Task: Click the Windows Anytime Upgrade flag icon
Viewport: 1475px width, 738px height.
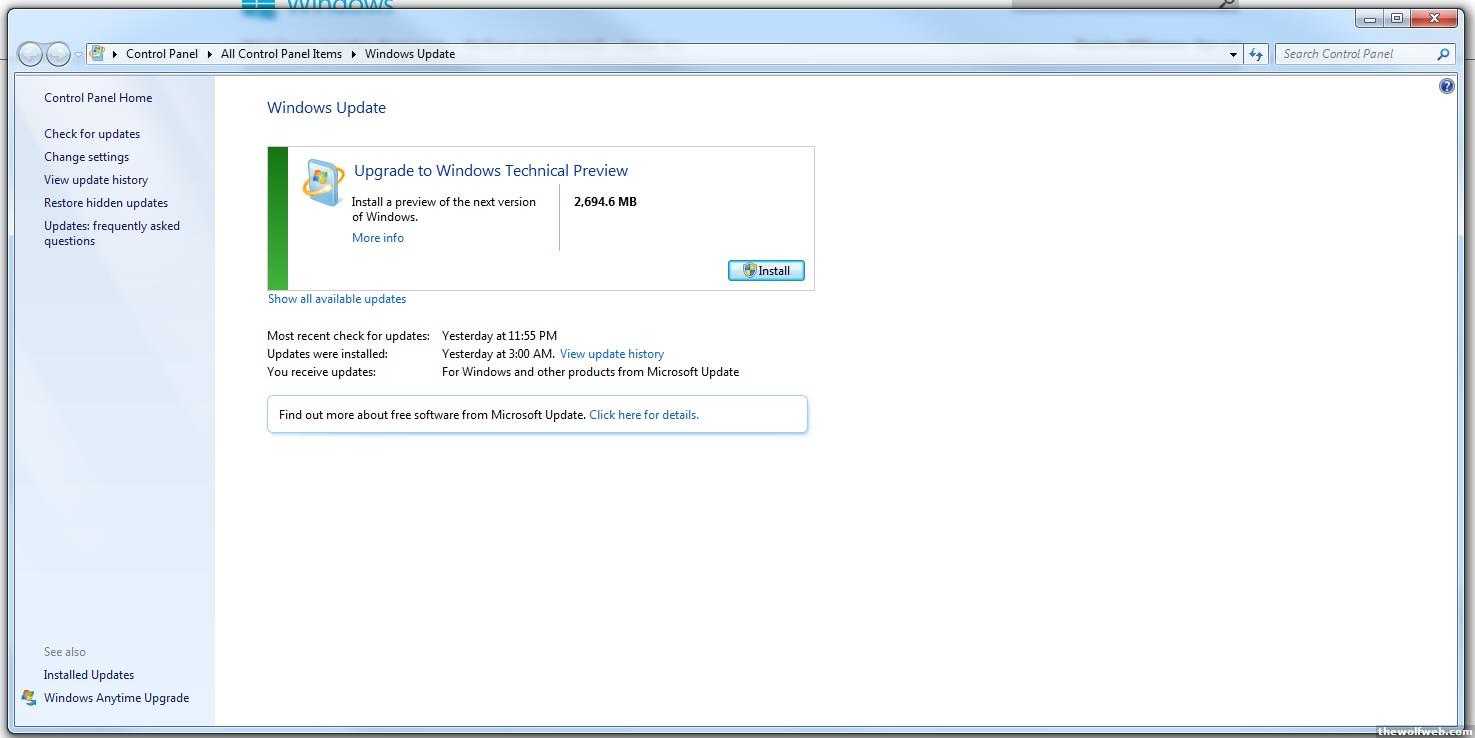Action: click(29, 698)
